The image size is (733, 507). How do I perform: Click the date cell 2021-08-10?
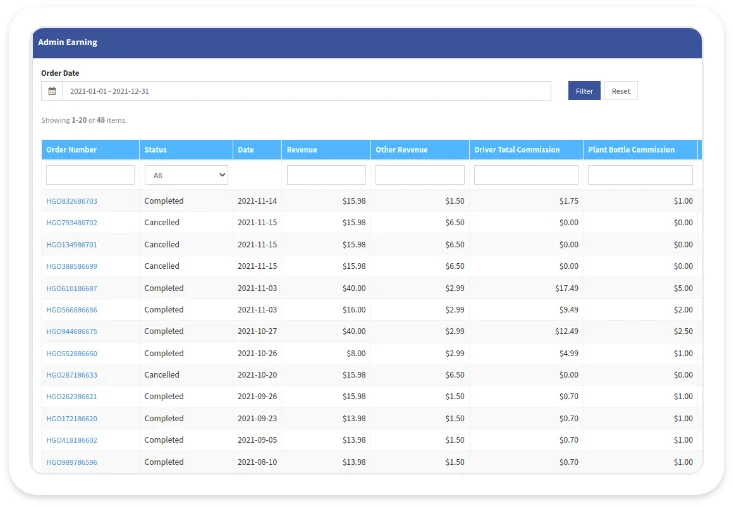pyautogui.click(x=257, y=462)
